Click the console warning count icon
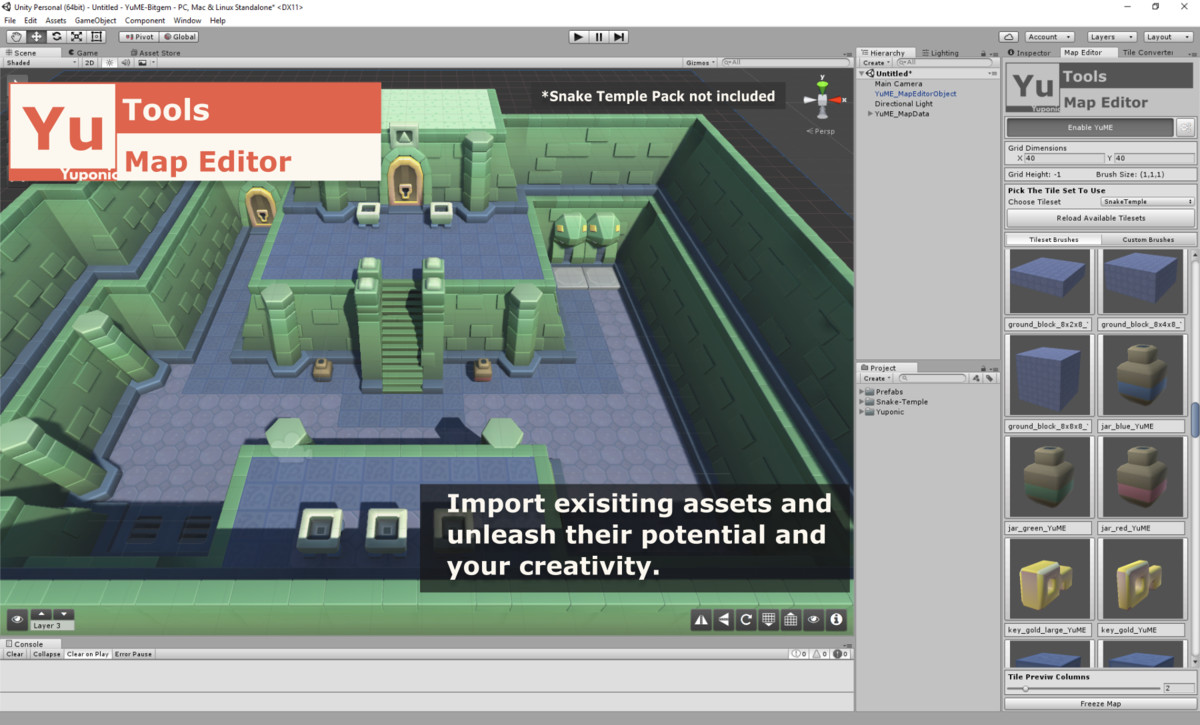The height and width of the screenshot is (725, 1200). point(820,654)
